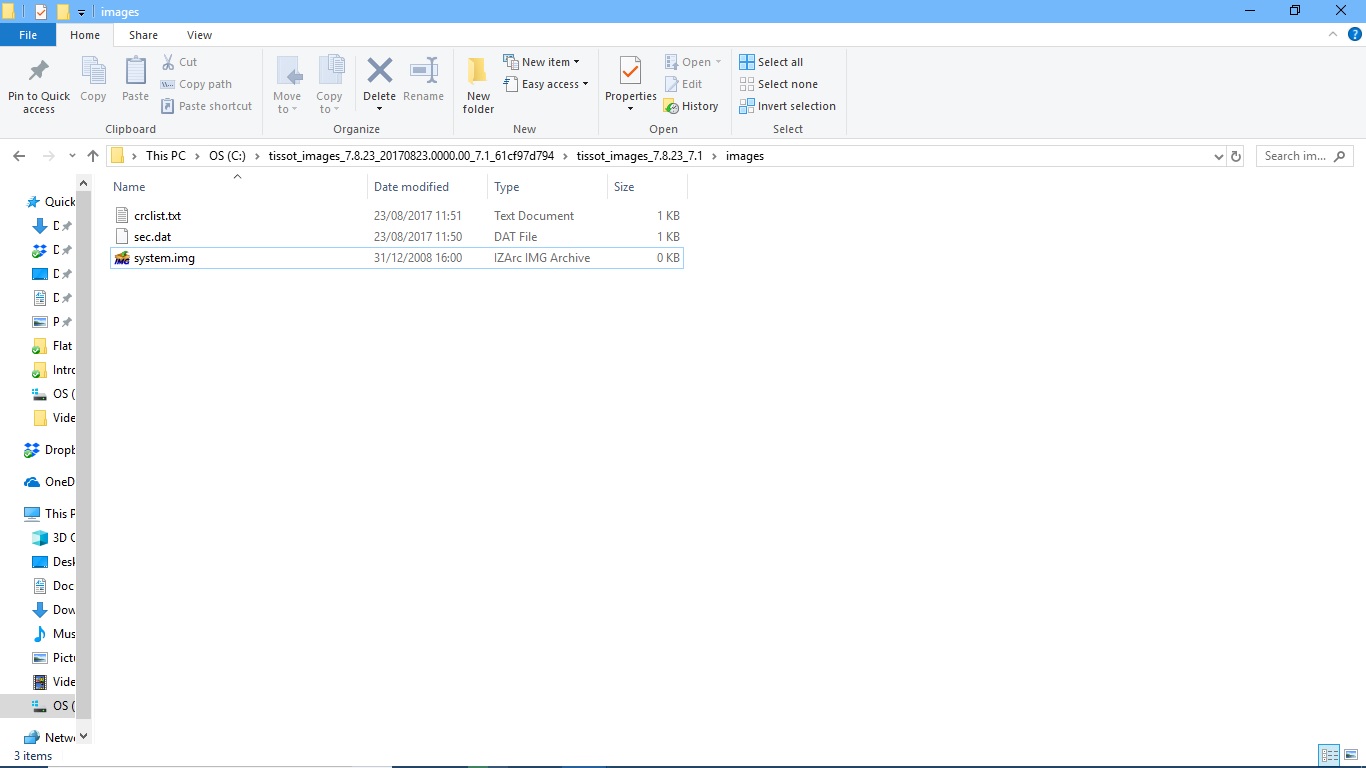Click the Help question mark icon
Image resolution: width=1366 pixels, height=768 pixels.
(1355, 34)
